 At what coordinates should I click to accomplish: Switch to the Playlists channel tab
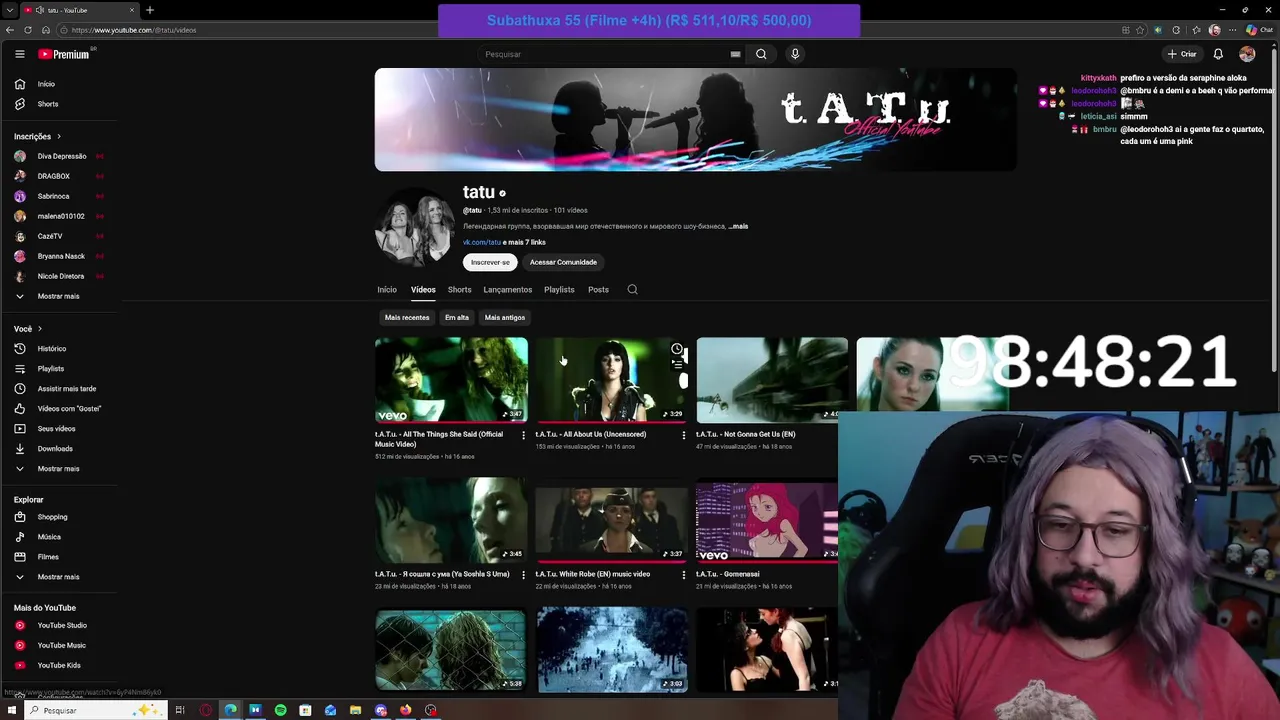pos(559,290)
